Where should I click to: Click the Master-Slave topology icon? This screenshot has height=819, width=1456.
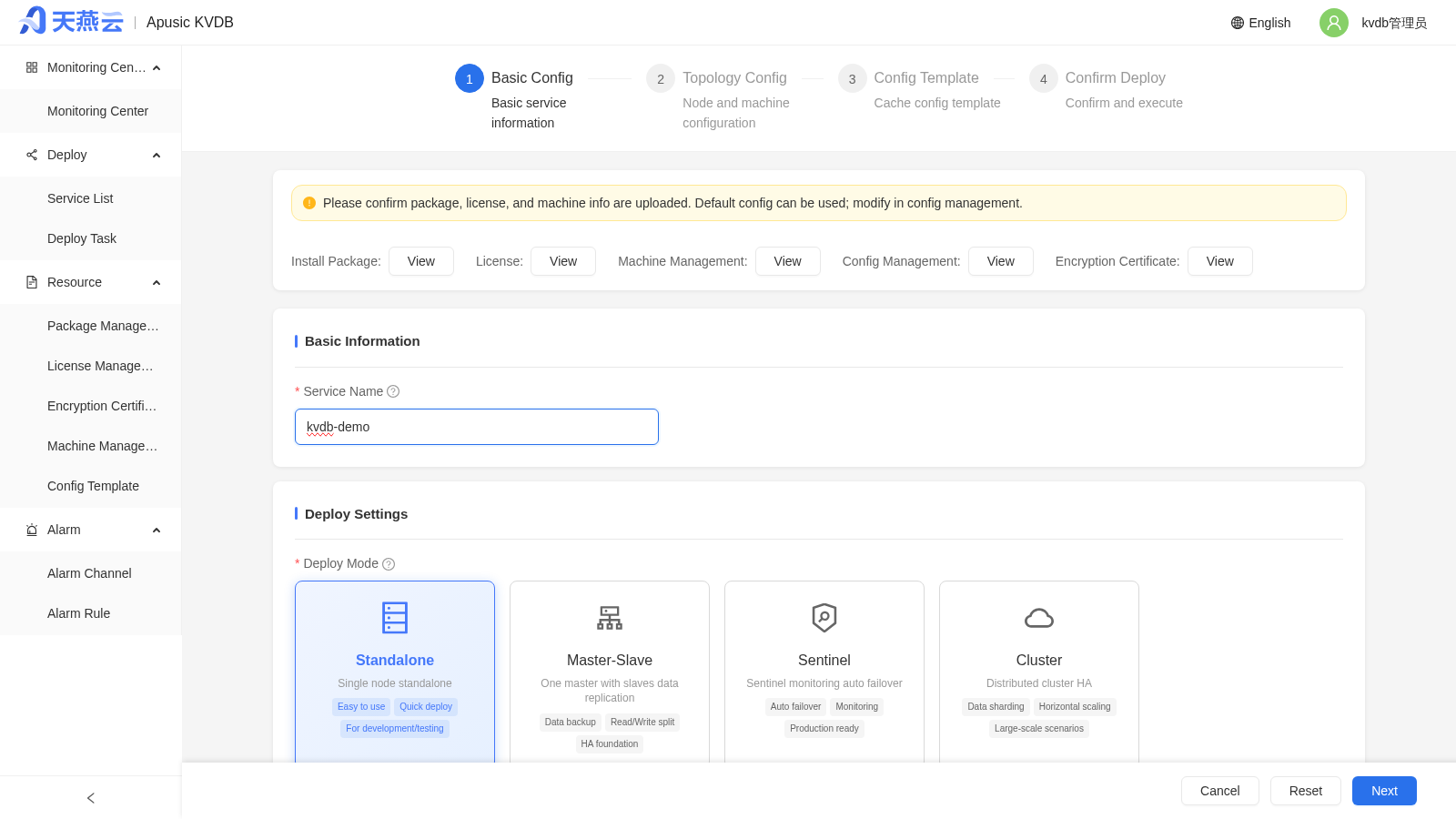click(x=610, y=618)
